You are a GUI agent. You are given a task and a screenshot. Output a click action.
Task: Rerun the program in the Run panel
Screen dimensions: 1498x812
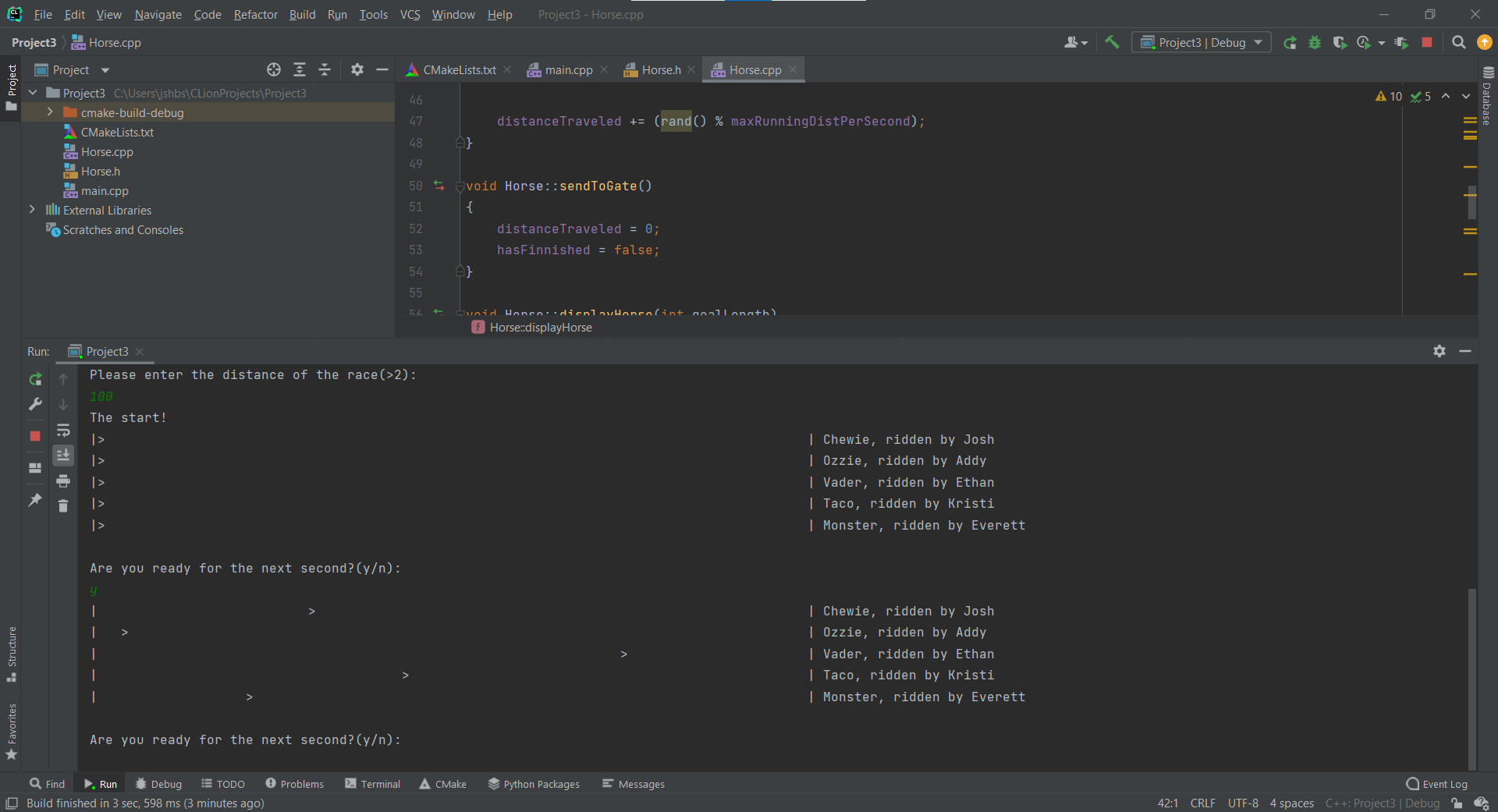35,379
